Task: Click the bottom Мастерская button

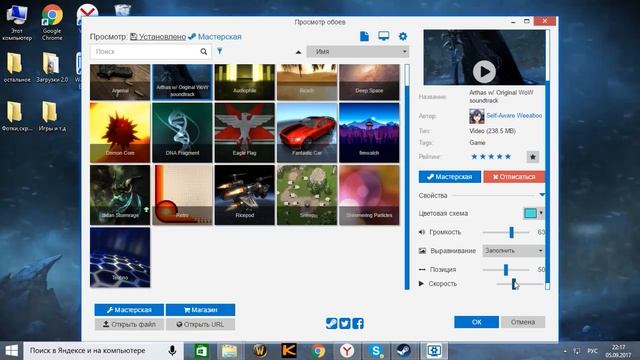Action: 129,310
